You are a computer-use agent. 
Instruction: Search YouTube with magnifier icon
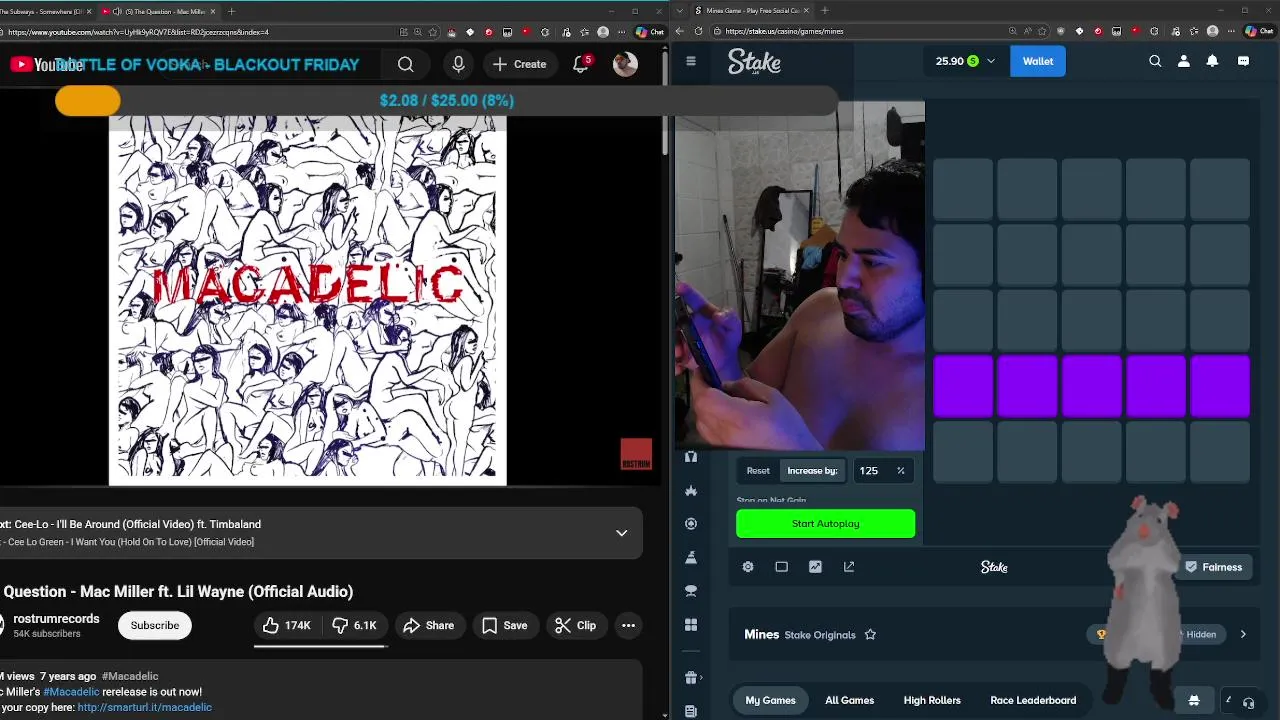click(405, 64)
